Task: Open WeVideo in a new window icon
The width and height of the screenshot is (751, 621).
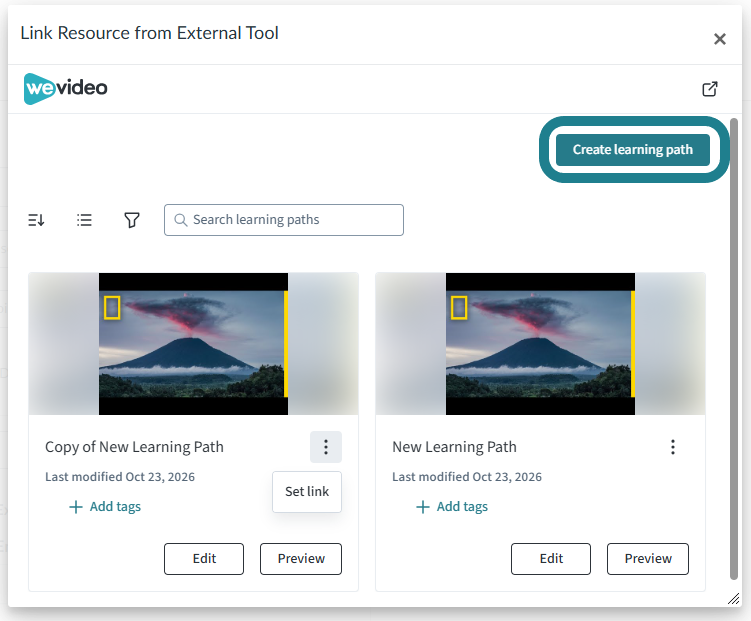Action: [710, 89]
